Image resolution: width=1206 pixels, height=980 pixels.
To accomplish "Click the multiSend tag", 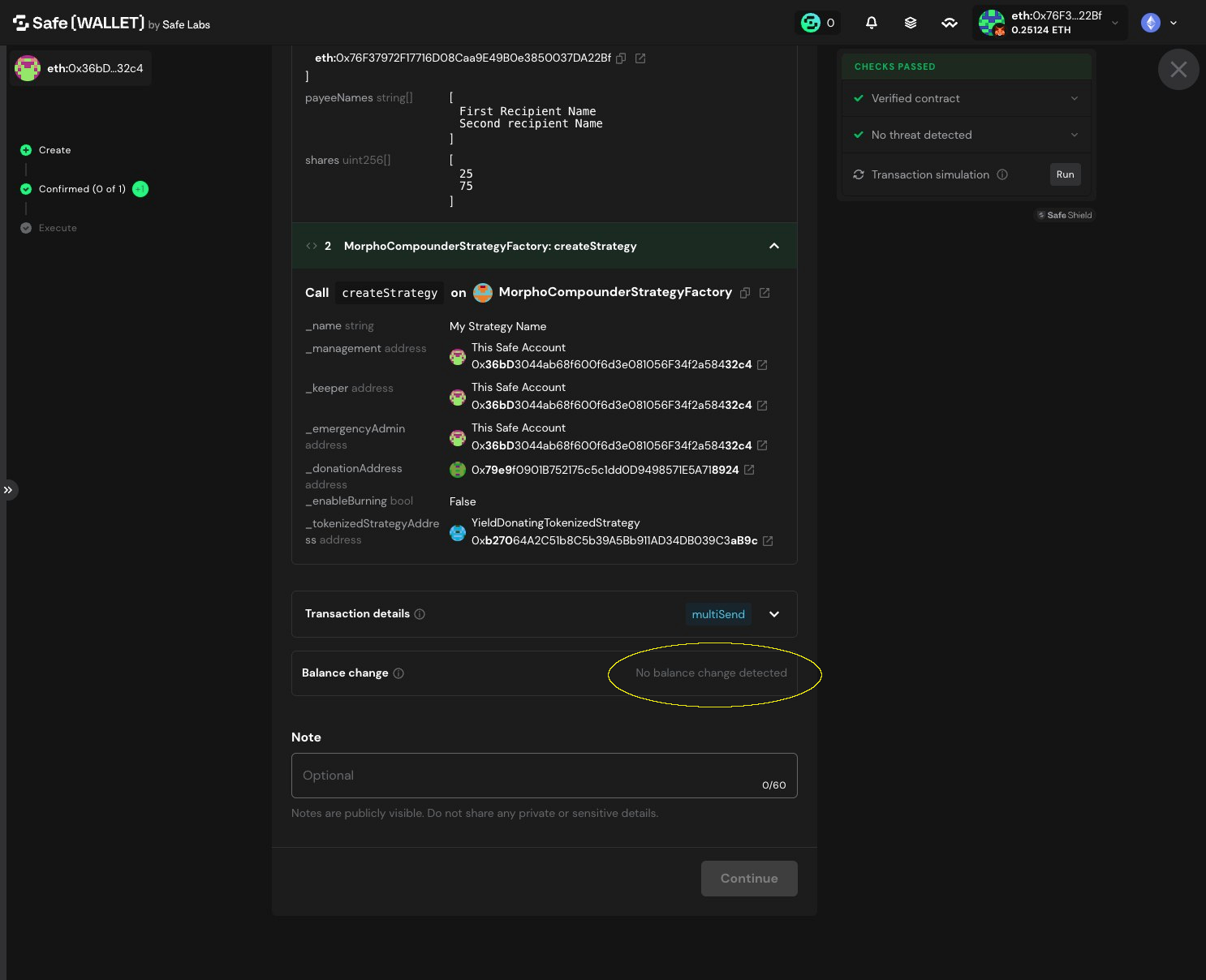I will [x=718, y=614].
